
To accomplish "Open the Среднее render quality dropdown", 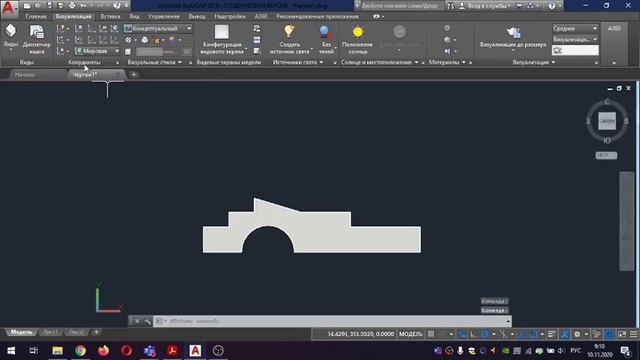I will click(575, 28).
